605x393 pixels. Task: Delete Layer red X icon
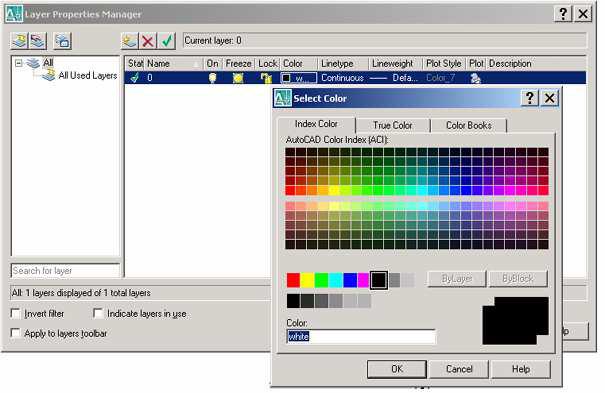148,41
